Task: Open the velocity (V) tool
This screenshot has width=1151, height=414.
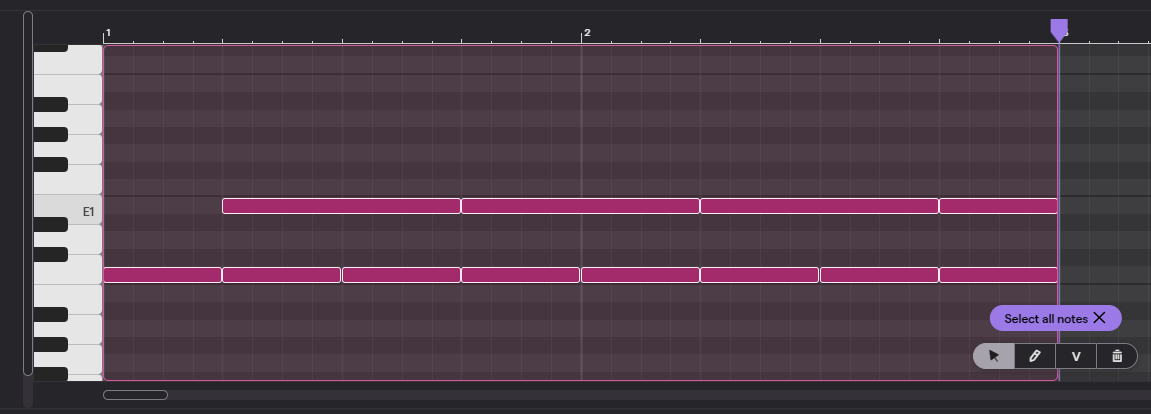Action: coord(1076,356)
